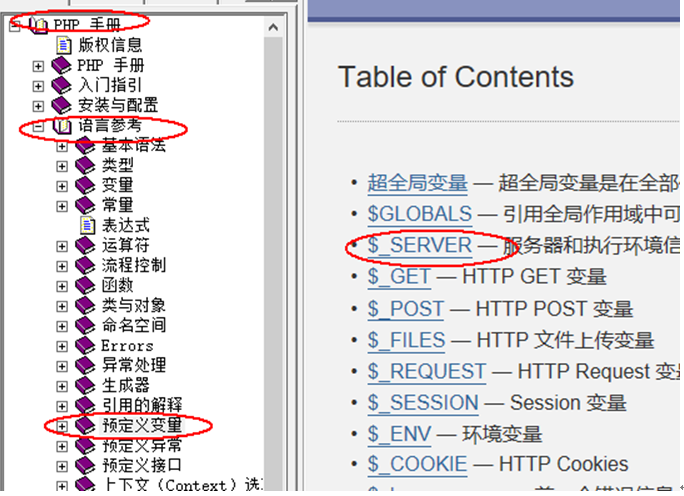Image resolution: width=684 pixels, height=496 pixels.
Task: Expand the 变量 tree node
Action: tap(62, 186)
